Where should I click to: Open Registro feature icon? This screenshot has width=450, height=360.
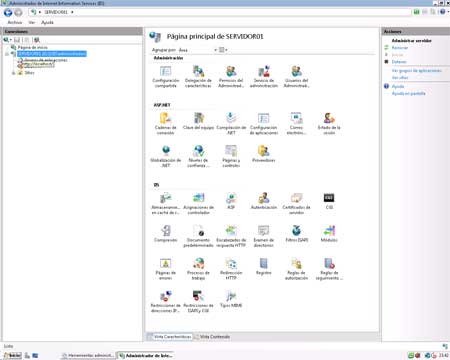(x=264, y=266)
